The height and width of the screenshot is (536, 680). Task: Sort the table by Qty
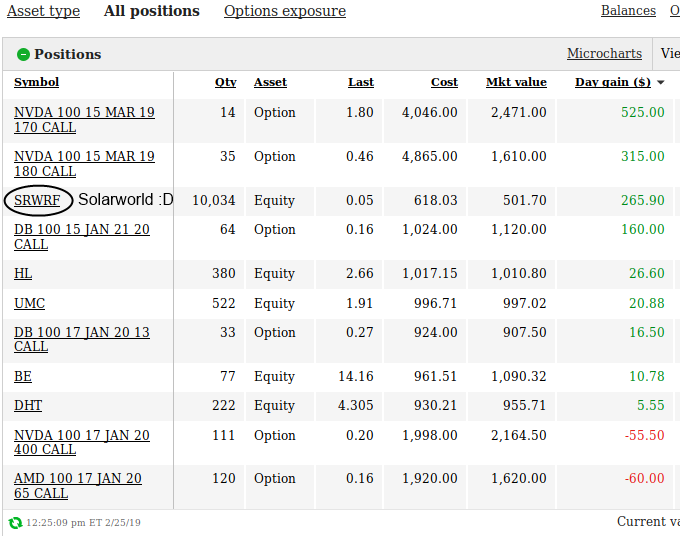click(x=226, y=82)
